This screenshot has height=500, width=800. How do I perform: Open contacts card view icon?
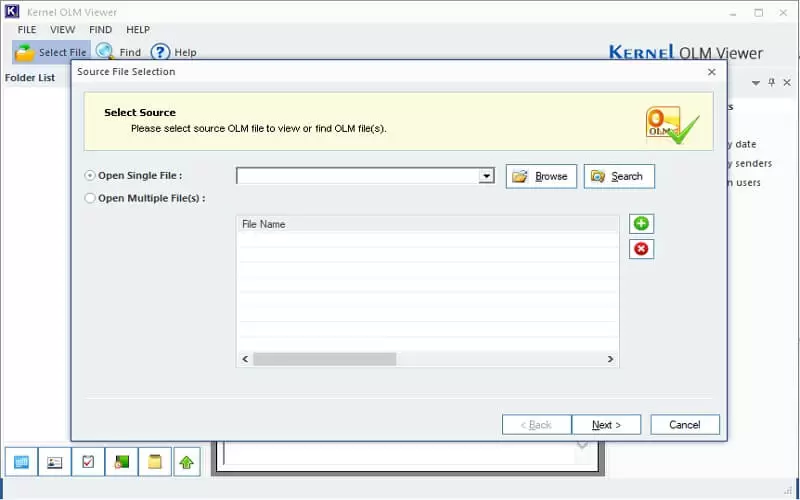55,462
